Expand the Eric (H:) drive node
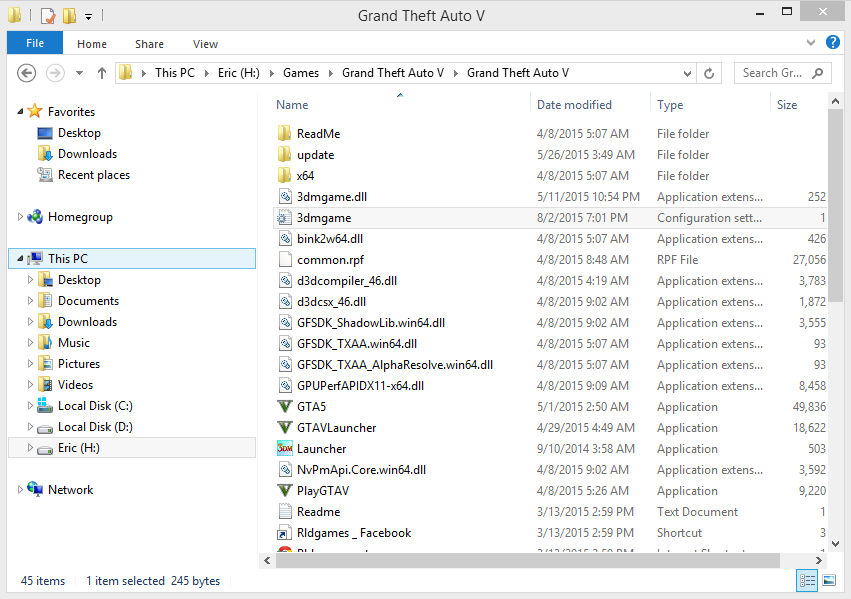 (x=30, y=448)
